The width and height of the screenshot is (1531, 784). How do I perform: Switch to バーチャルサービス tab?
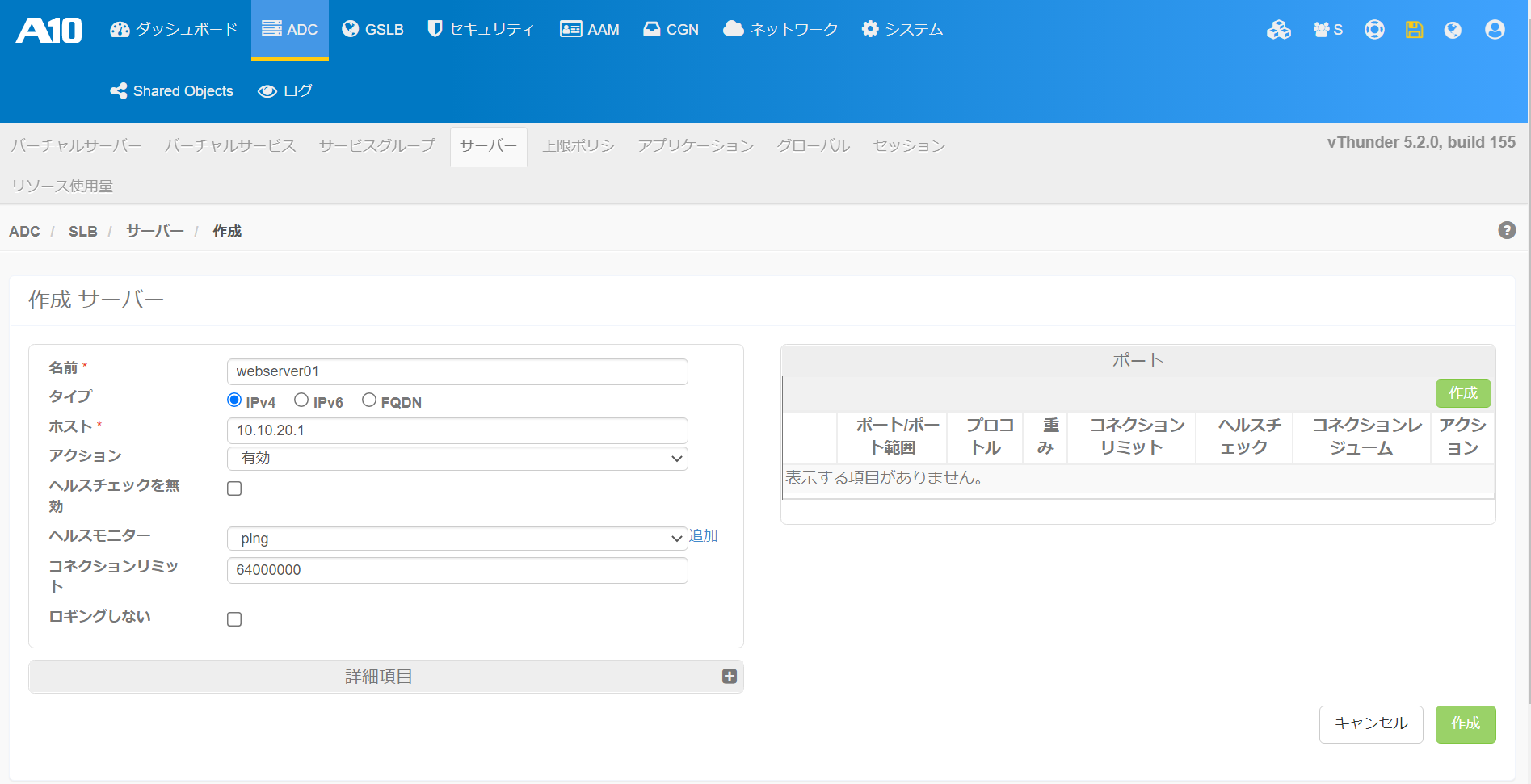(231, 145)
